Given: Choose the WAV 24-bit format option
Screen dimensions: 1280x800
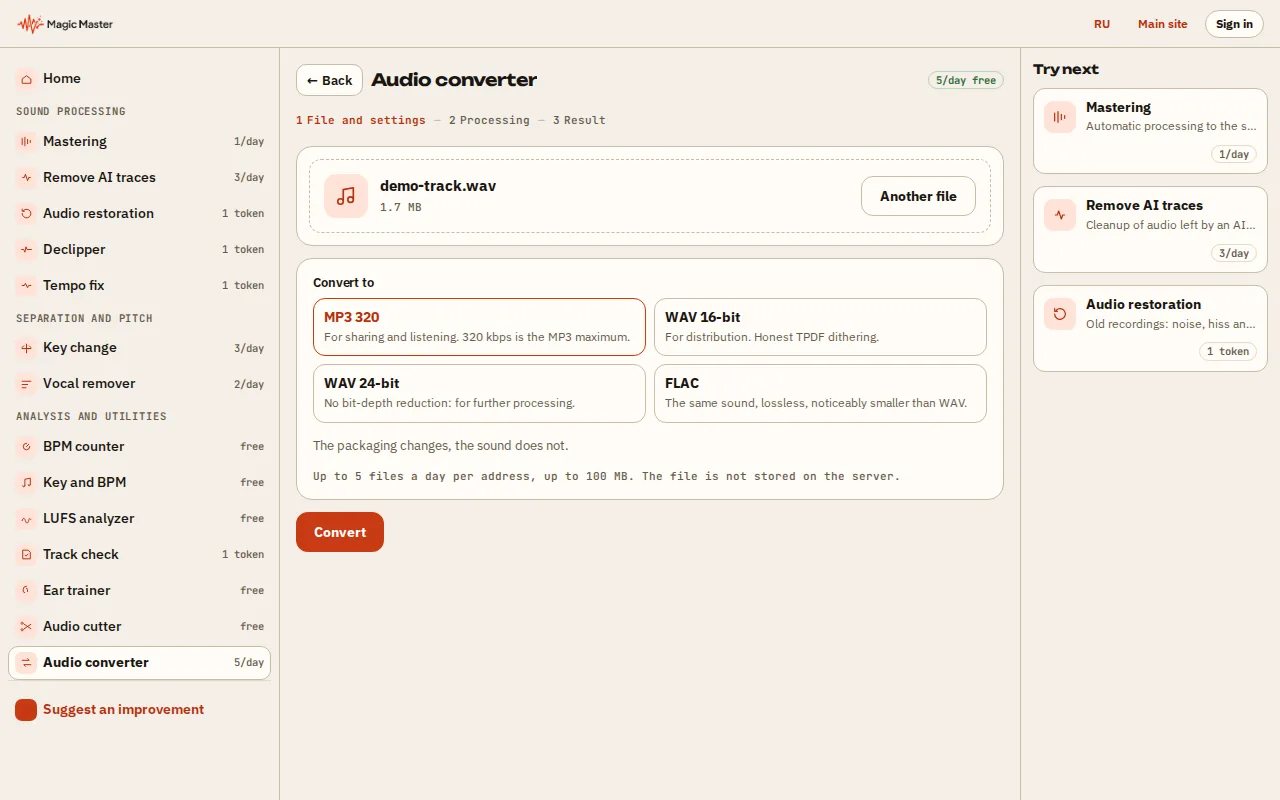Looking at the screenshot, I should (x=479, y=393).
